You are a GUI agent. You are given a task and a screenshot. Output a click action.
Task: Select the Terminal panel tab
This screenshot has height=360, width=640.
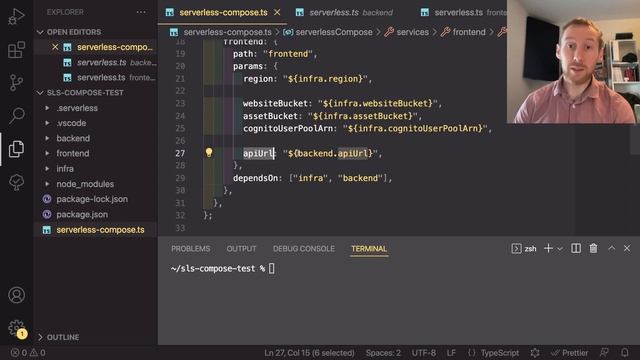click(369, 249)
